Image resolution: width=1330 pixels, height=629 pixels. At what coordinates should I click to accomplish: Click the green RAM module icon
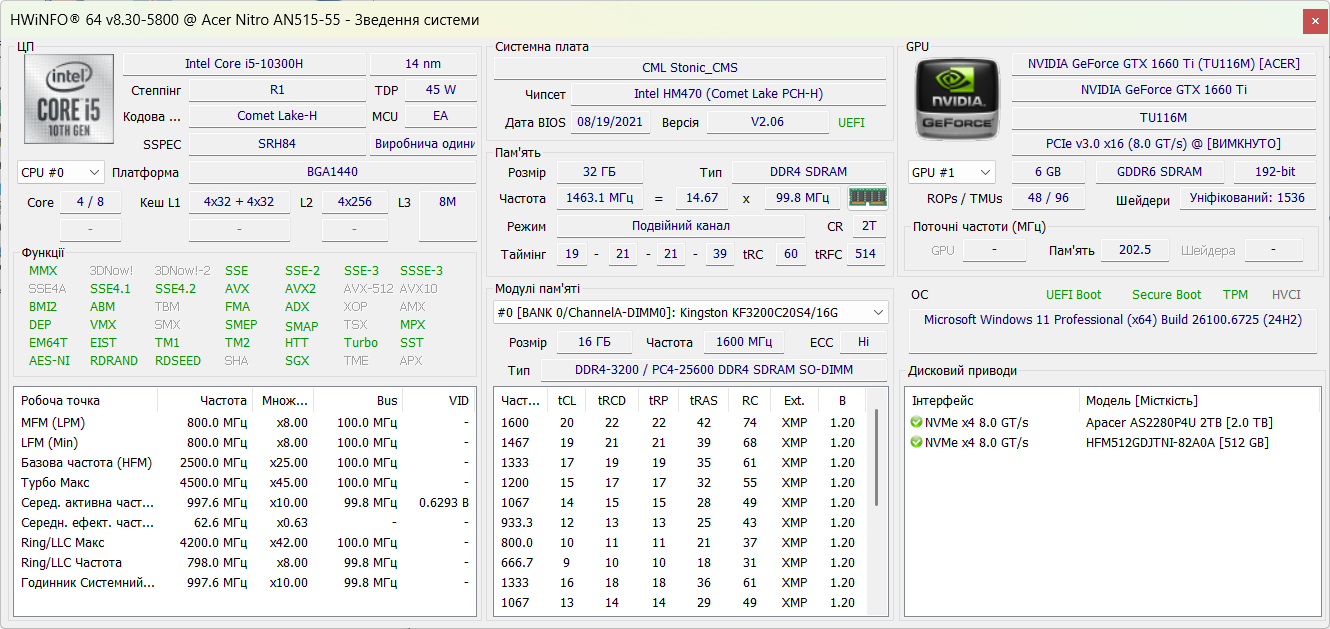click(x=867, y=198)
